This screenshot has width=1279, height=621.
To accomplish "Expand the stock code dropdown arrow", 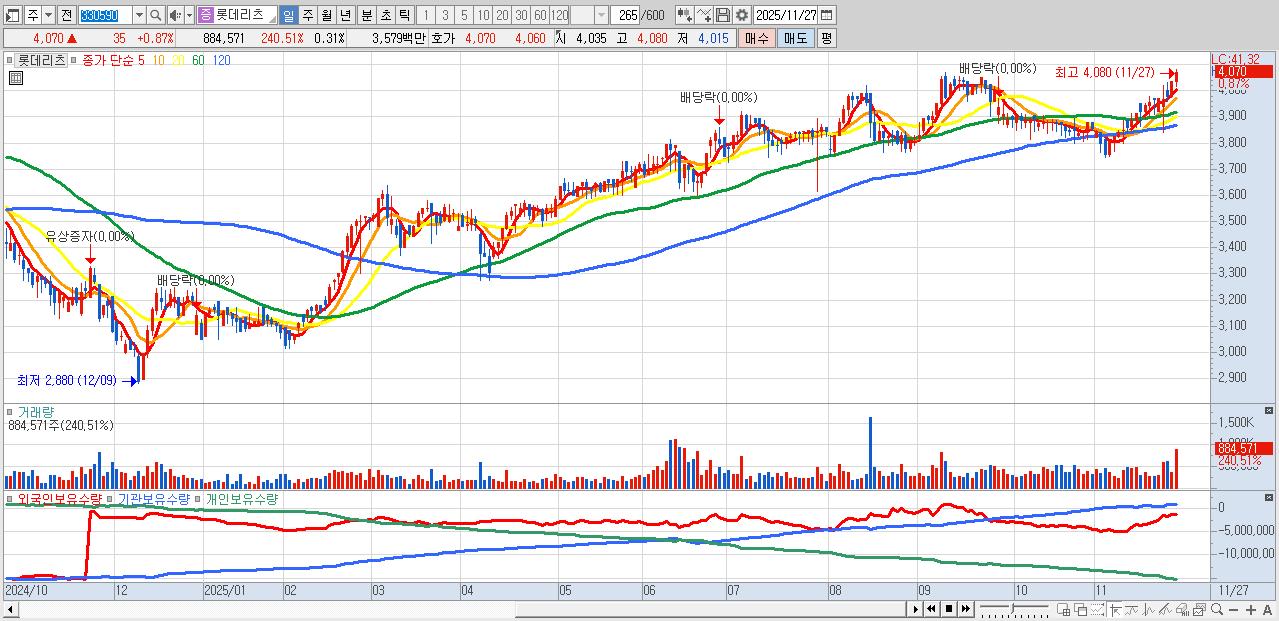I will pos(139,15).
